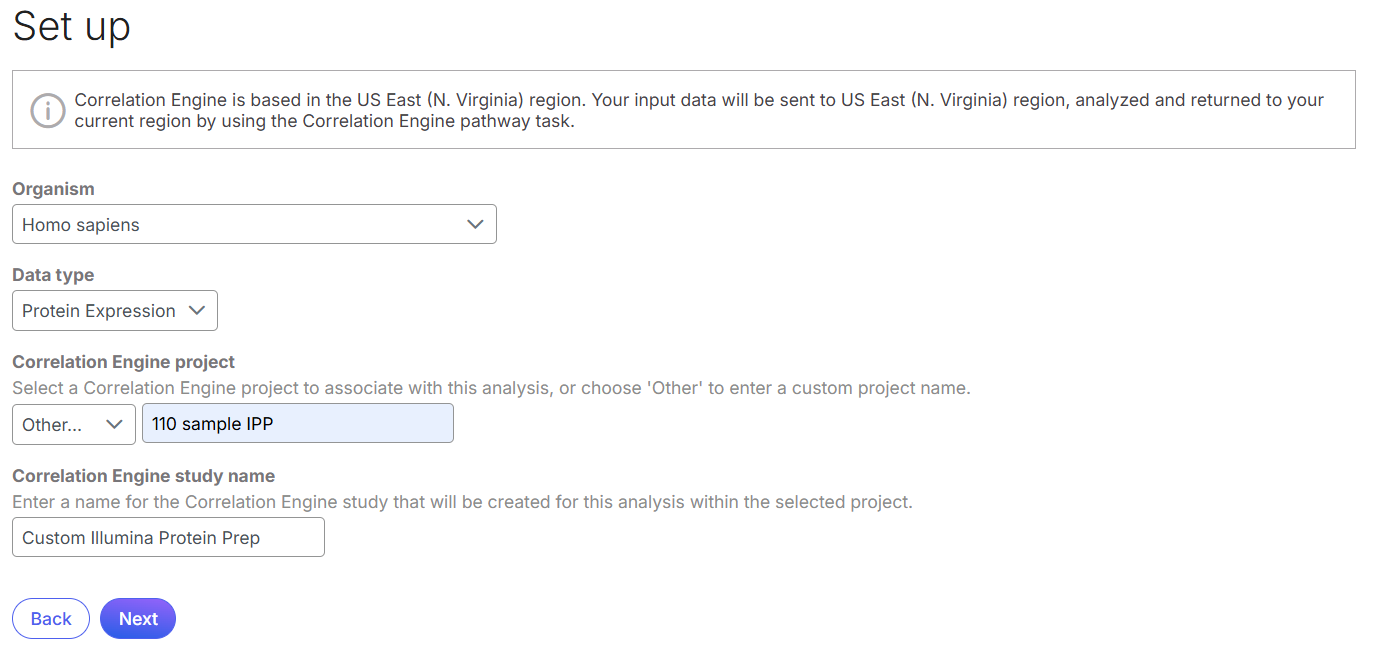Click the chevron arrow beside Protein Expression
This screenshot has width=1382, height=651.
(x=197, y=311)
